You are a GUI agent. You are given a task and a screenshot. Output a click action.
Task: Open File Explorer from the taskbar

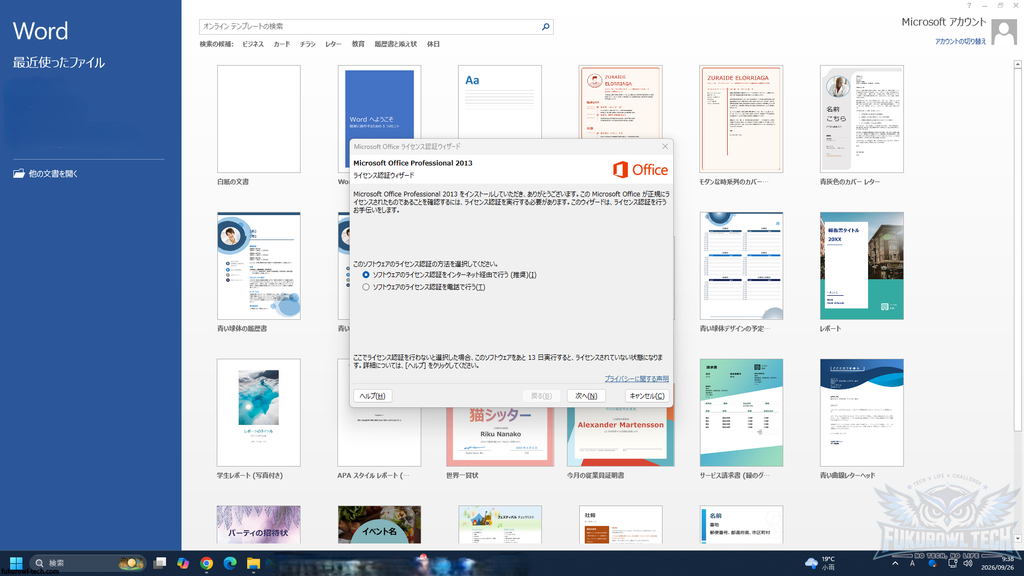253,563
